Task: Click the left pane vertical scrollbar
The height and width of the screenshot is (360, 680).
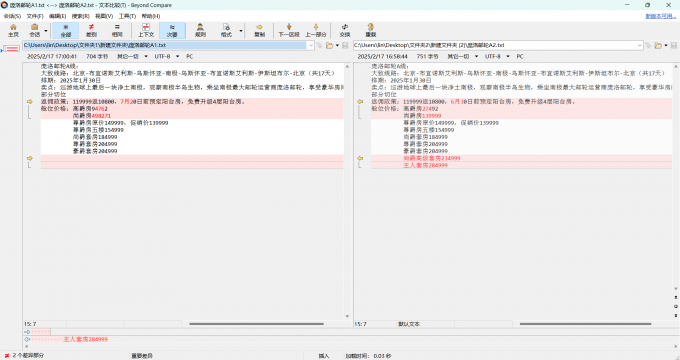Action: point(347,191)
